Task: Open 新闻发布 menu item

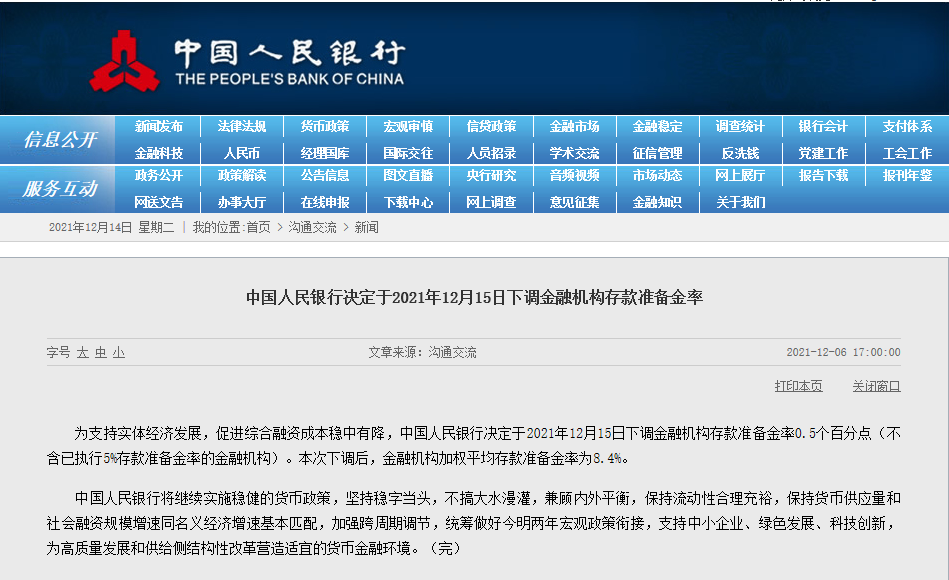Action: coord(159,127)
